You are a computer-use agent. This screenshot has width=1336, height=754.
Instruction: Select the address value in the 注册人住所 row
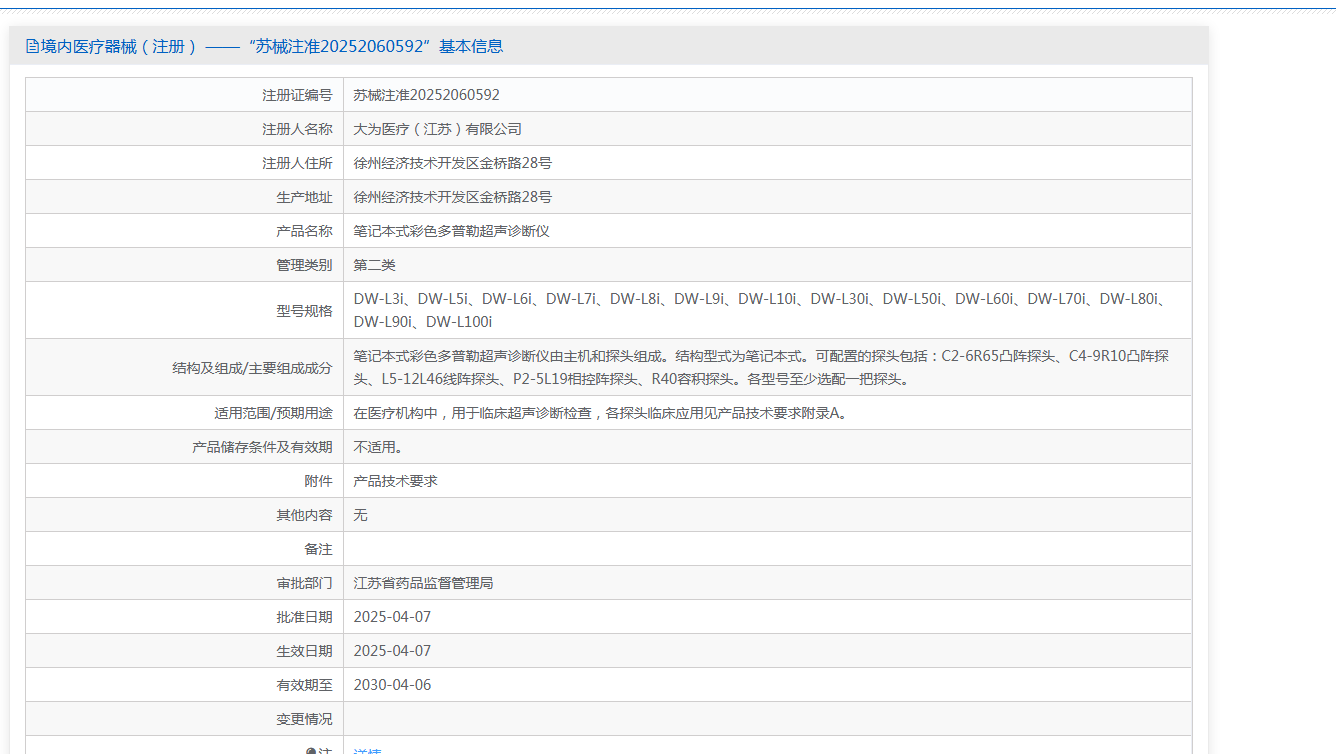point(453,163)
